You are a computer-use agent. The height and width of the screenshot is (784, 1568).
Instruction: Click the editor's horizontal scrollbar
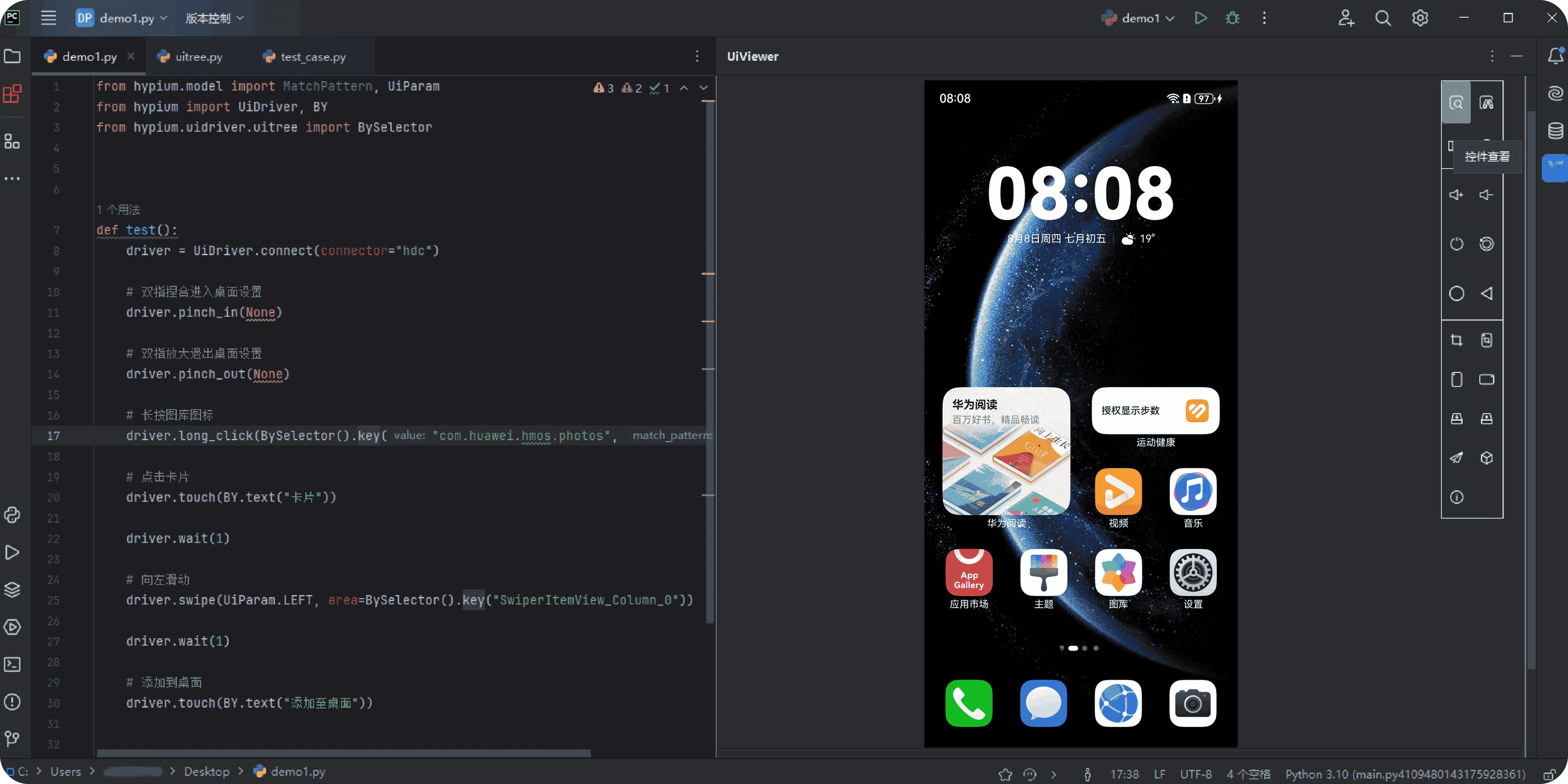point(341,753)
